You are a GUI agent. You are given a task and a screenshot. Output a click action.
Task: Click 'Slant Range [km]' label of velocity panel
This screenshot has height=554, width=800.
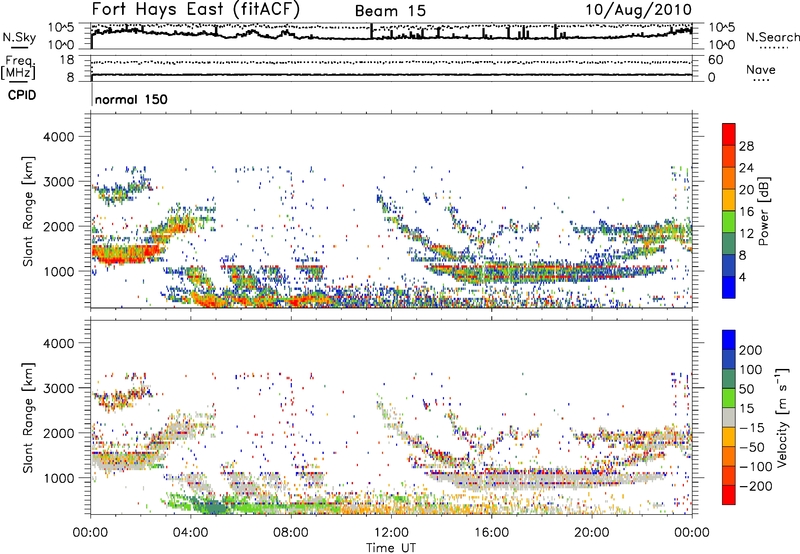[28, 417]
